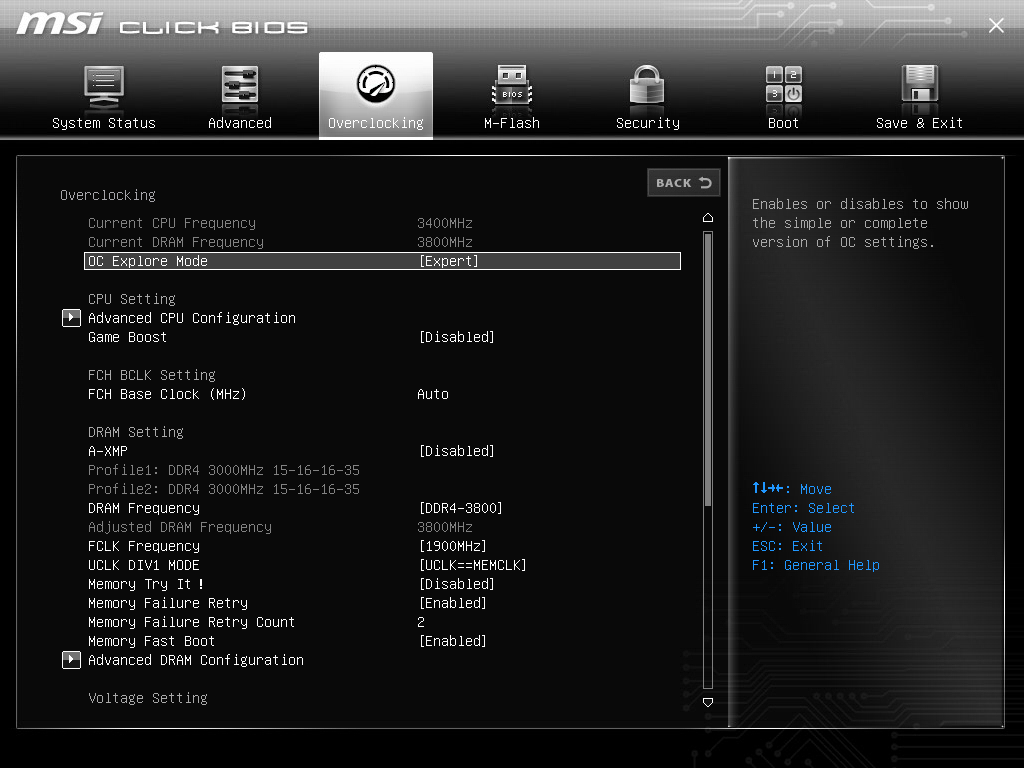The width and height of the screenshot is (1024, 768).
Task: Select the OC Explore Mode row label
Action: 148,261
